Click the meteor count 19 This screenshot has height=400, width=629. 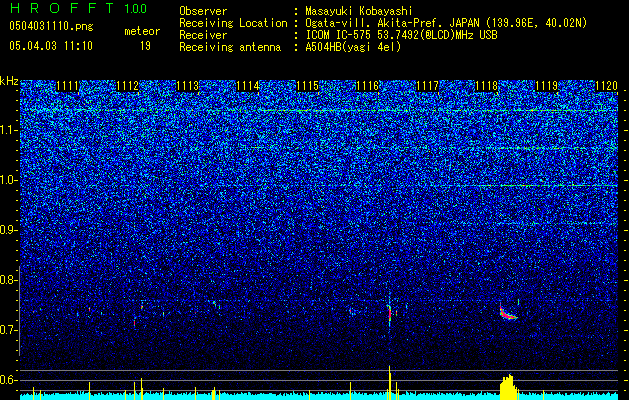click(x=145, y=46)
